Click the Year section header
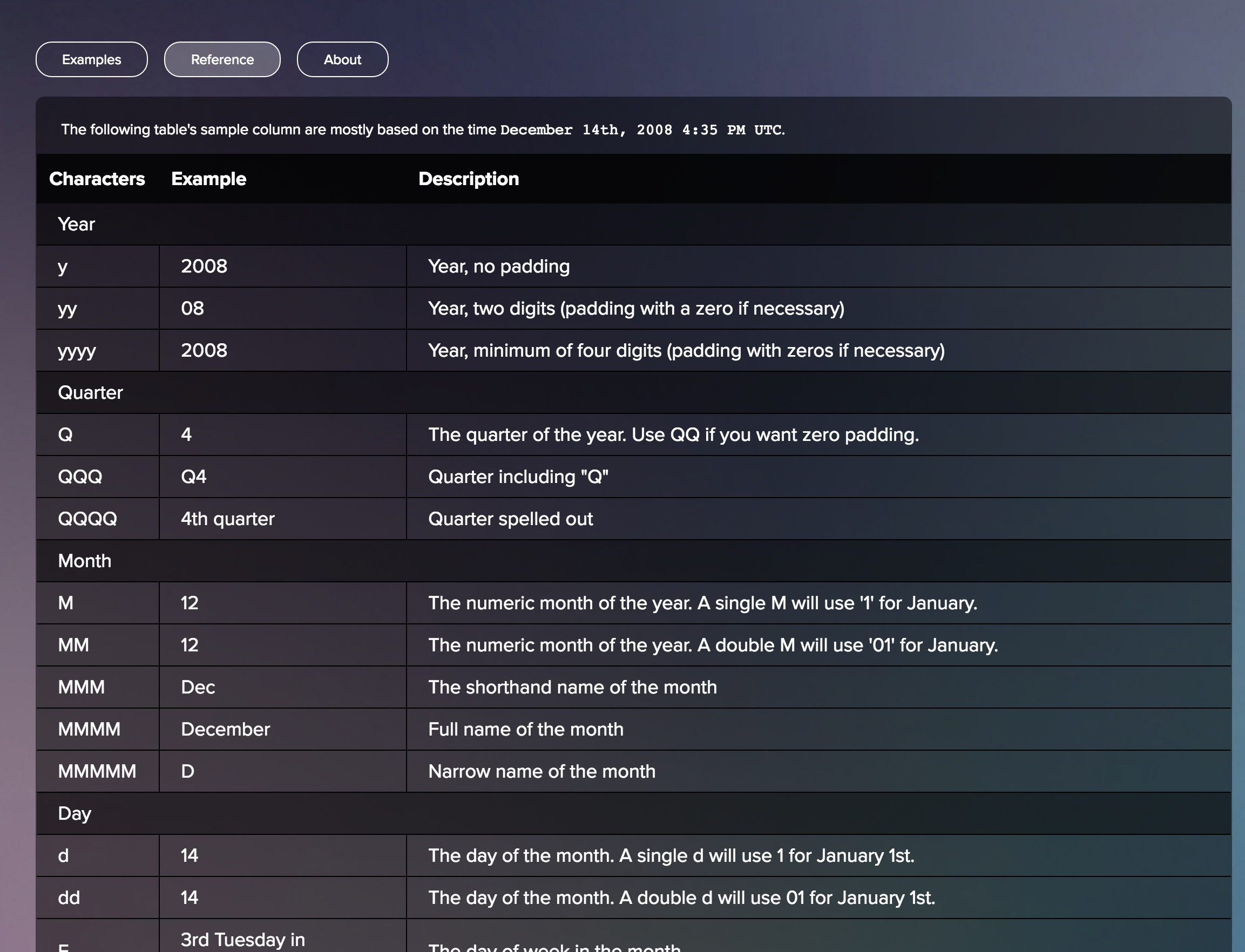Image resolution: width=1245 pixels, height=952 pixels. [x=77, y=224]
